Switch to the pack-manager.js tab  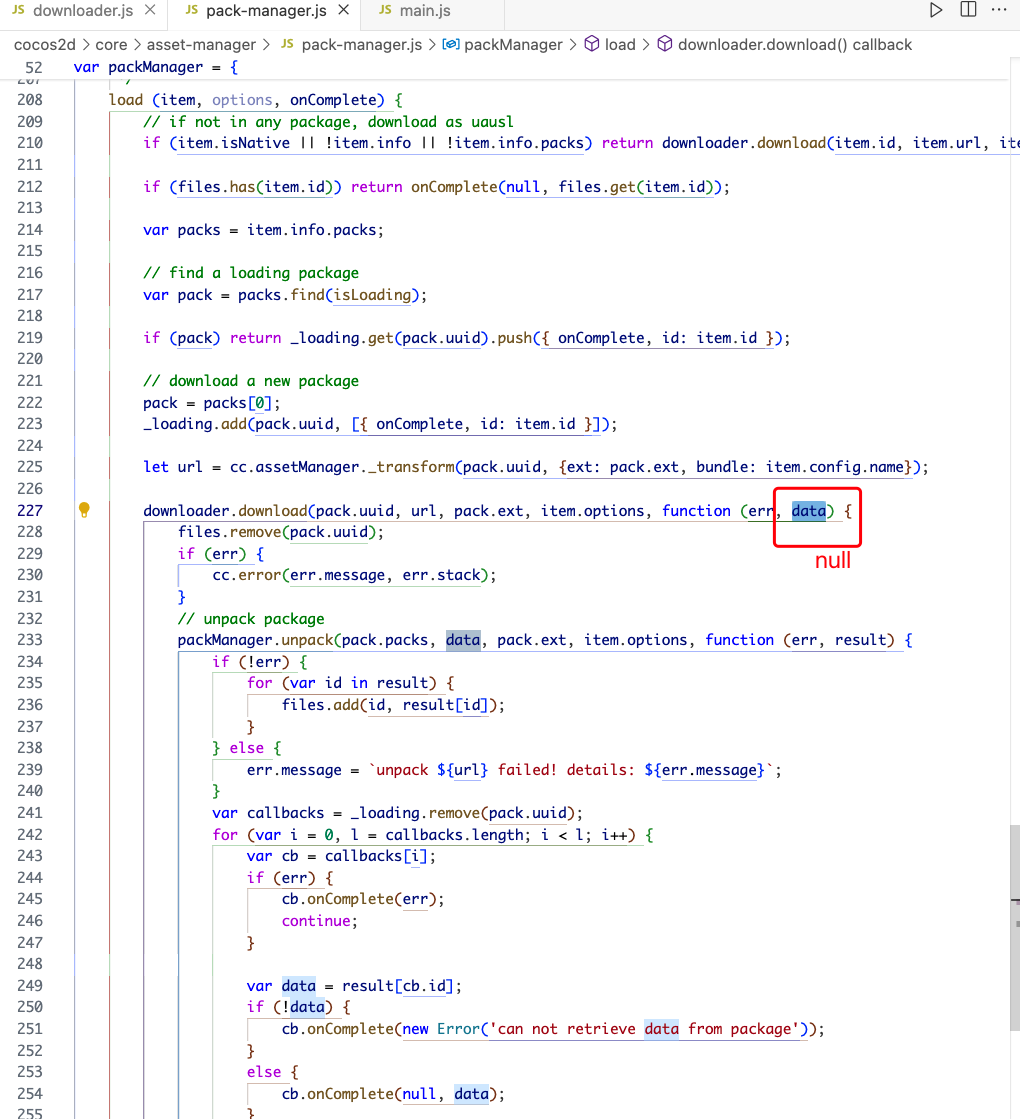265,11
